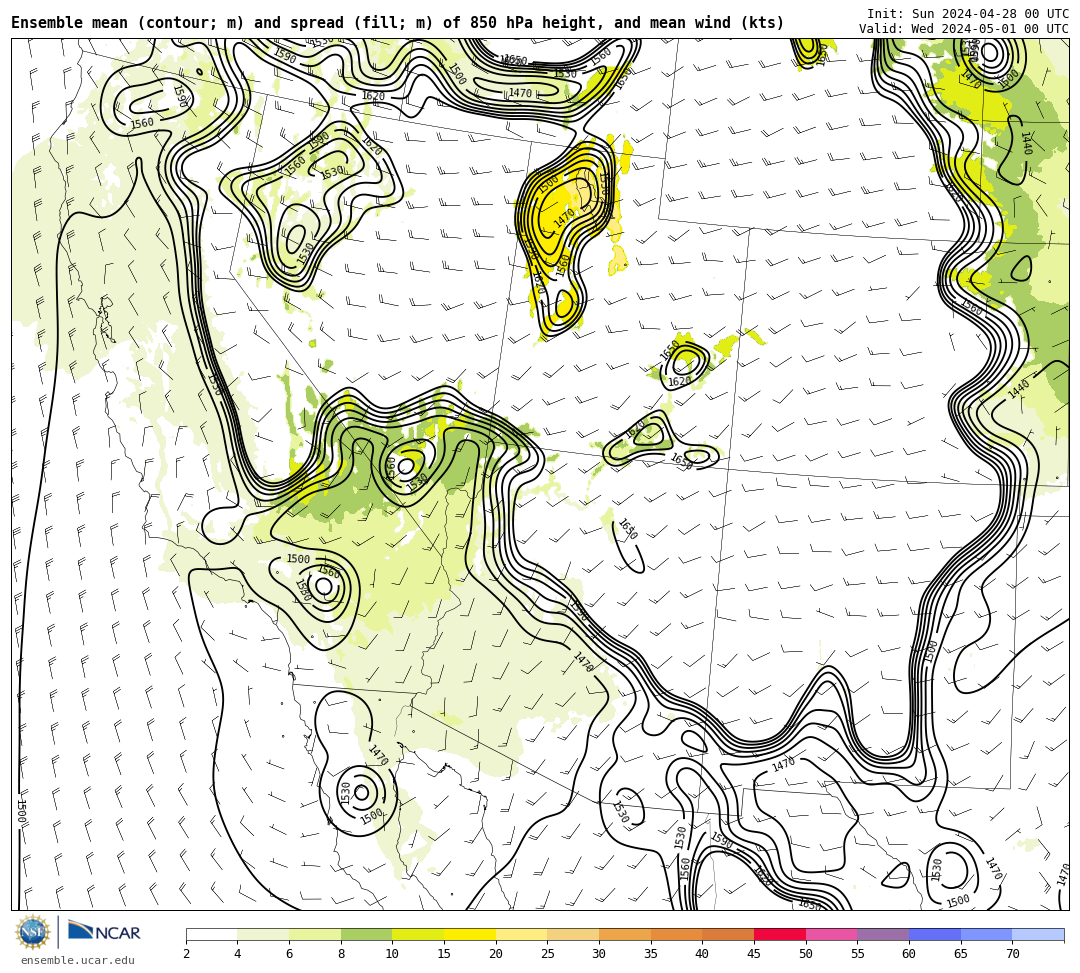Viewport: 1080px width, 973px height.
Task: Click the colorbar tick label '60'
Action: [x=909, y=954]
